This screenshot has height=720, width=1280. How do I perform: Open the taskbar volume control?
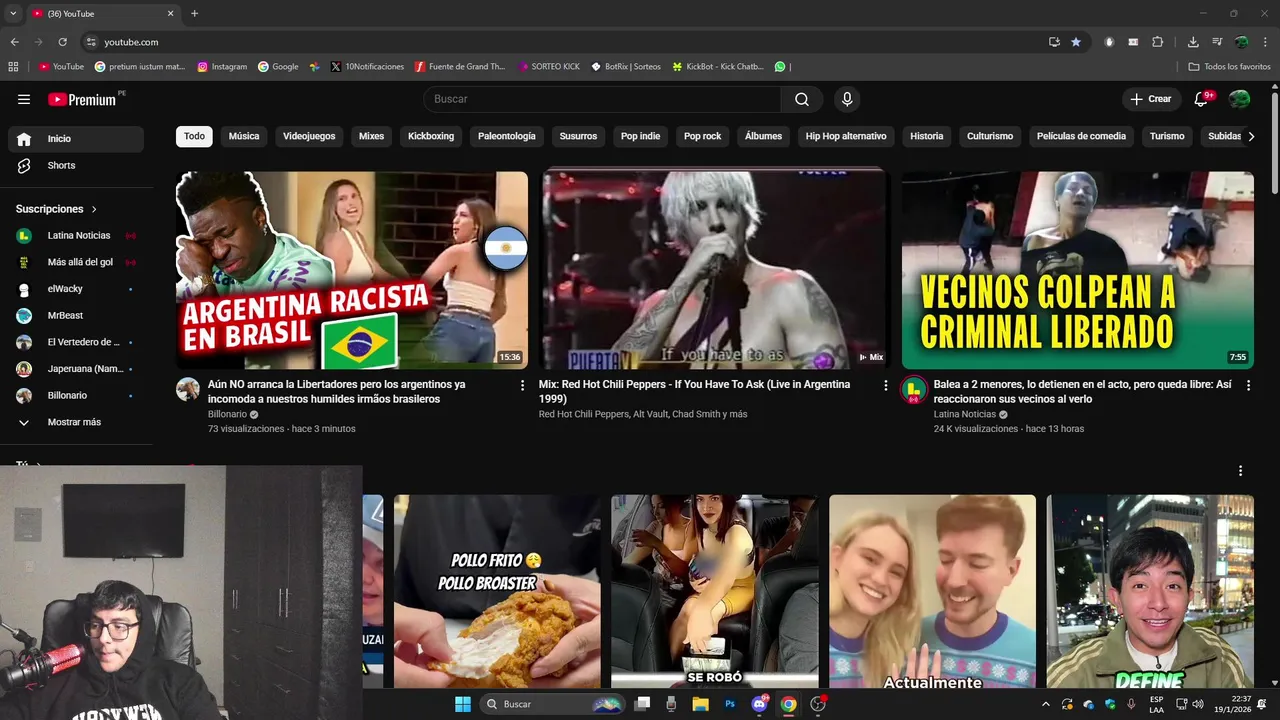pyautogui.click(x=1198, y=704)
